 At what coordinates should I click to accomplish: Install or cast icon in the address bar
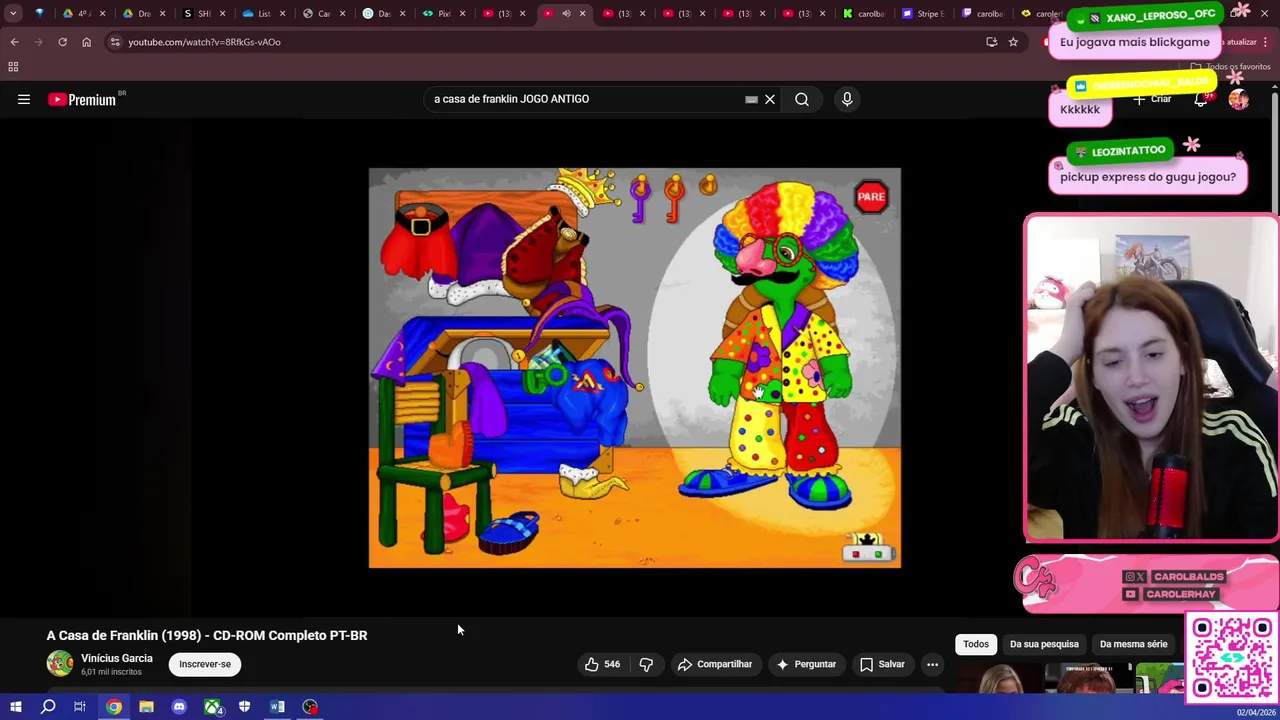(991, 42)
